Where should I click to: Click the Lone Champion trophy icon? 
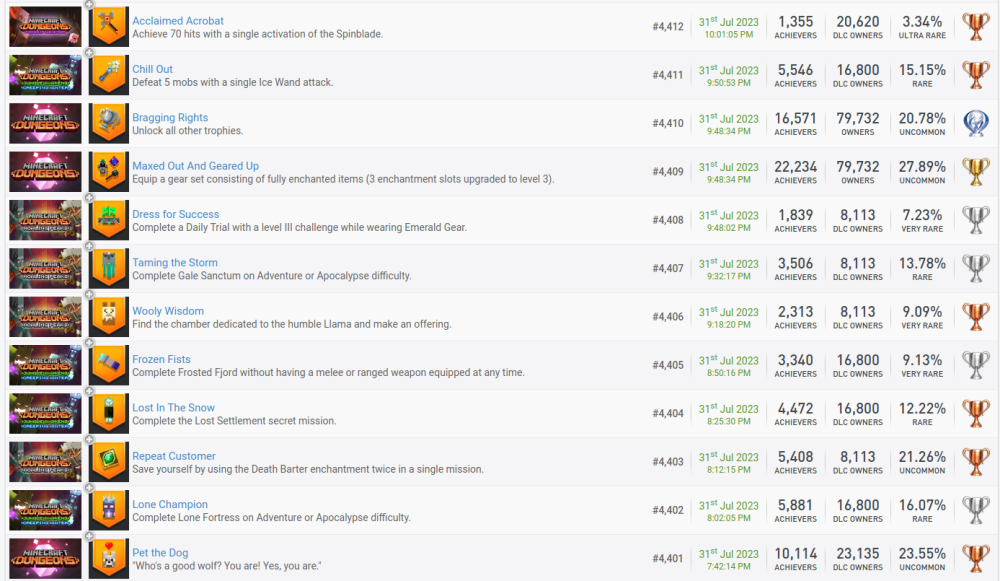tap(108, 510)
